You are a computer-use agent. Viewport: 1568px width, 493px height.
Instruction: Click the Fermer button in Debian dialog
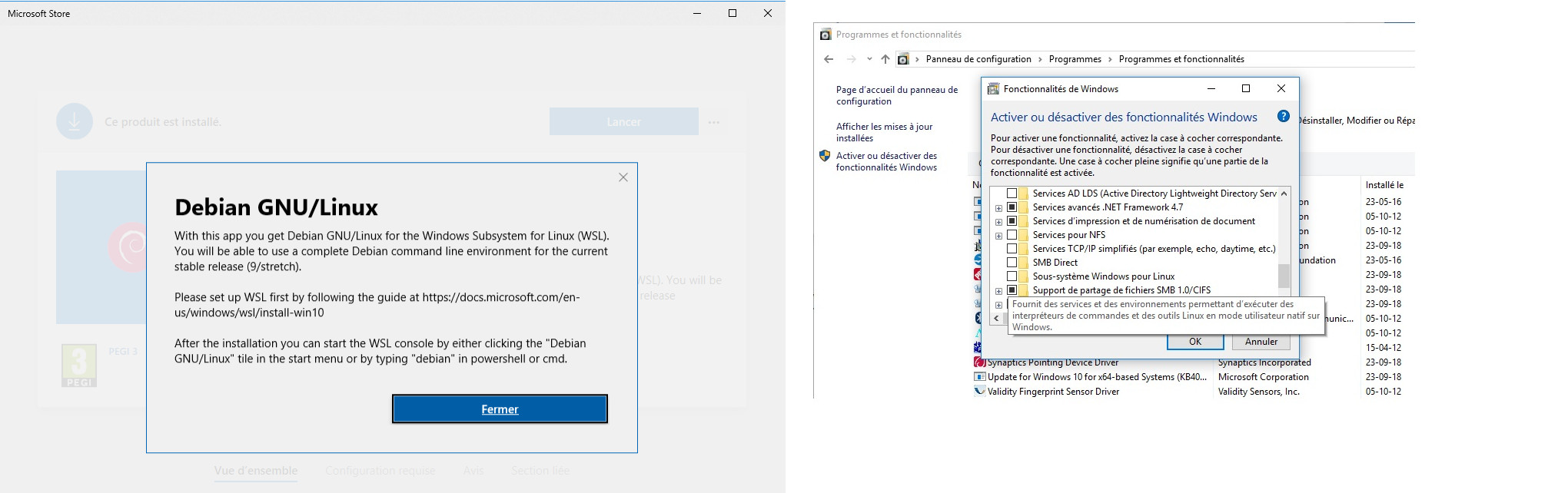tap(500, 409)
